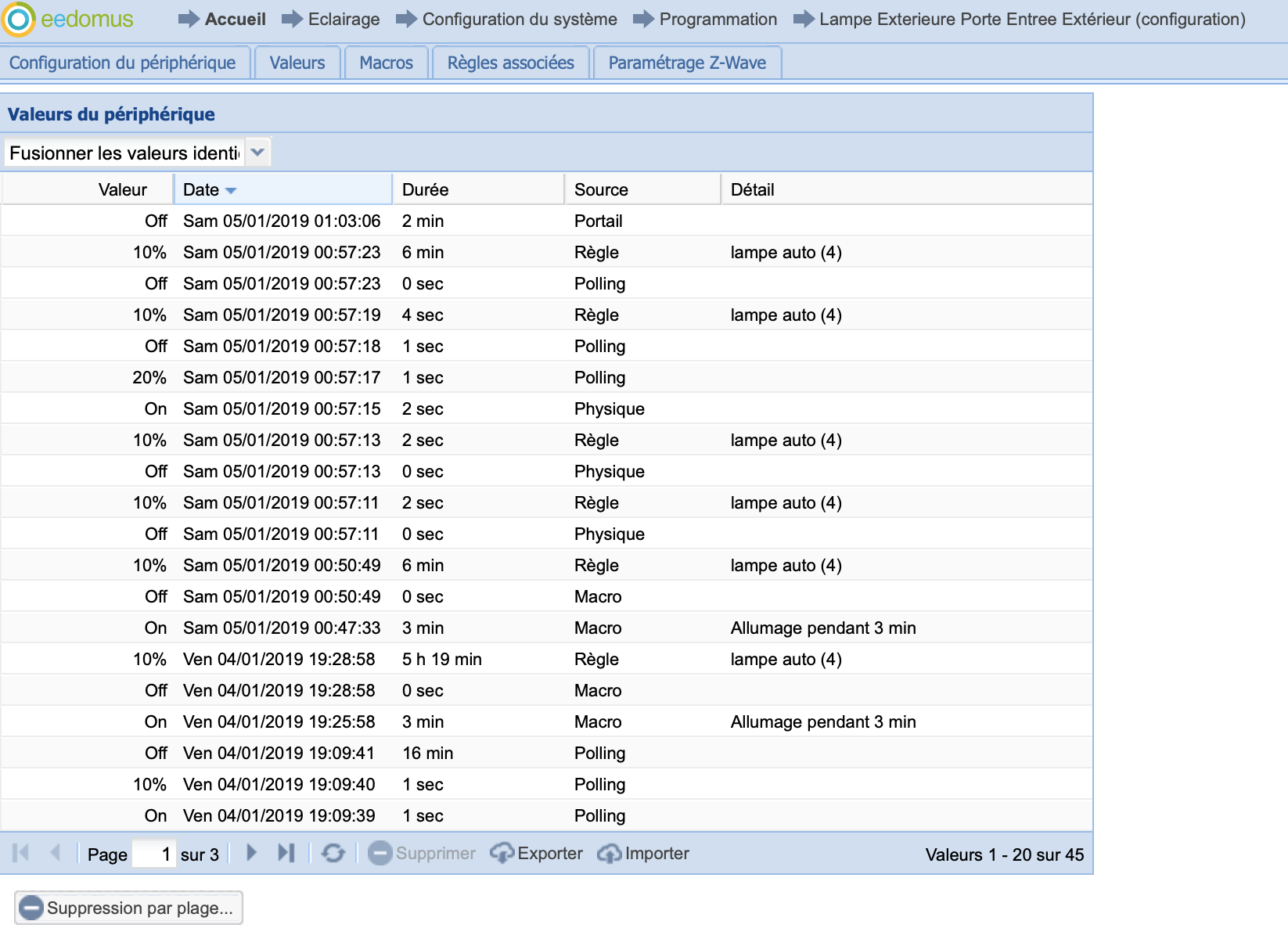Open the Valeurs tab
Image resolution: width=1288 pixels, height=939 pixels.
(297, 63)
